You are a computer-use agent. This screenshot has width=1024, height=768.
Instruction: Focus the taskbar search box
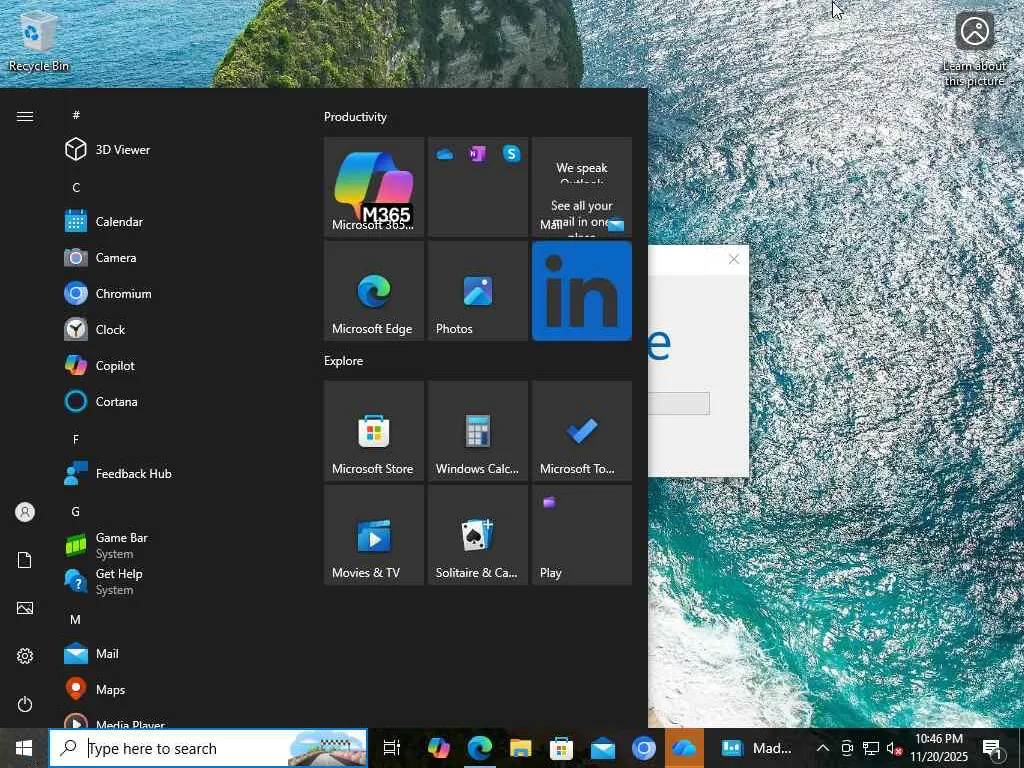pos(208,748)
